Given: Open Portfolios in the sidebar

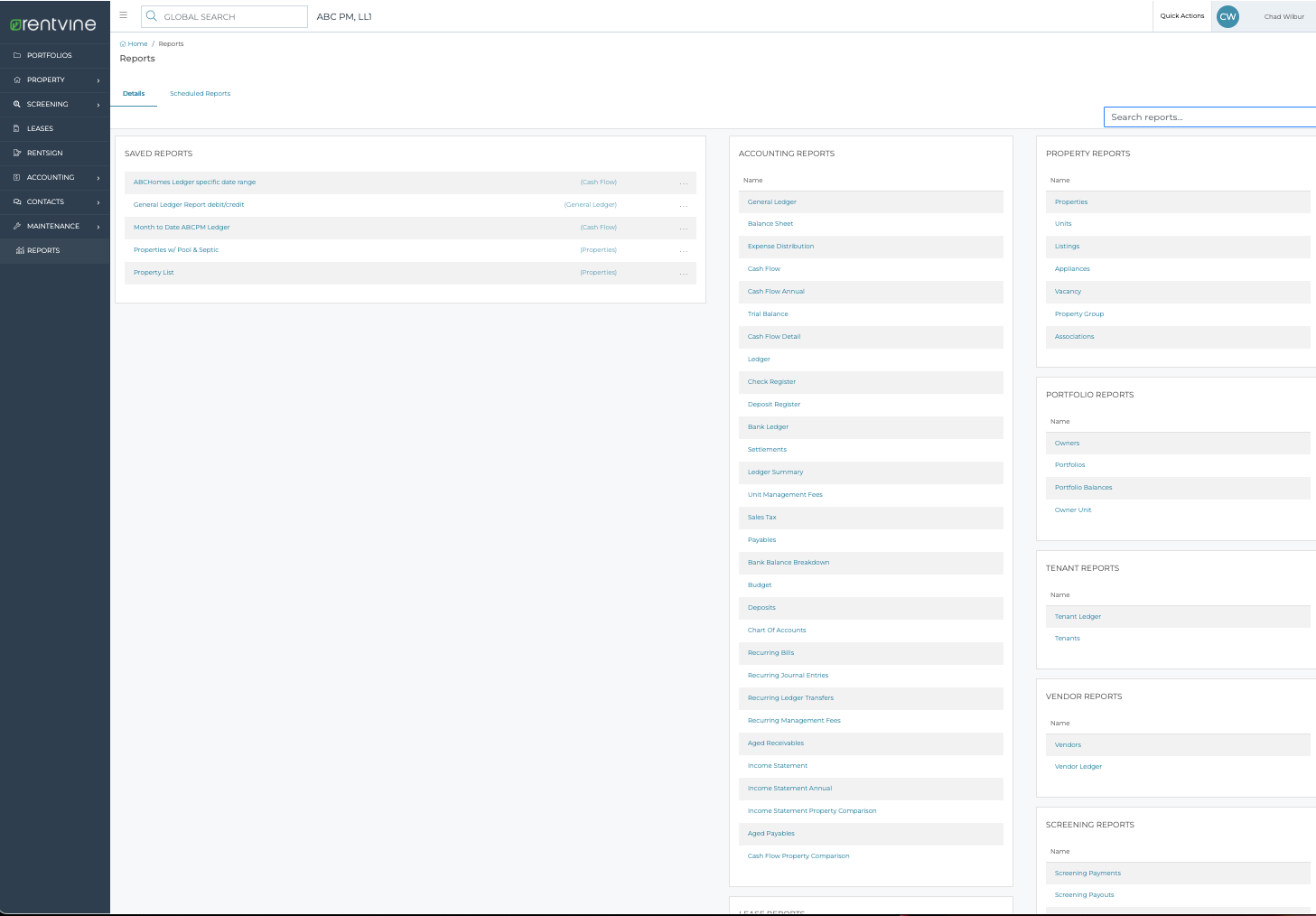Looking at the screenshot, I should click(x=50, y=55).
